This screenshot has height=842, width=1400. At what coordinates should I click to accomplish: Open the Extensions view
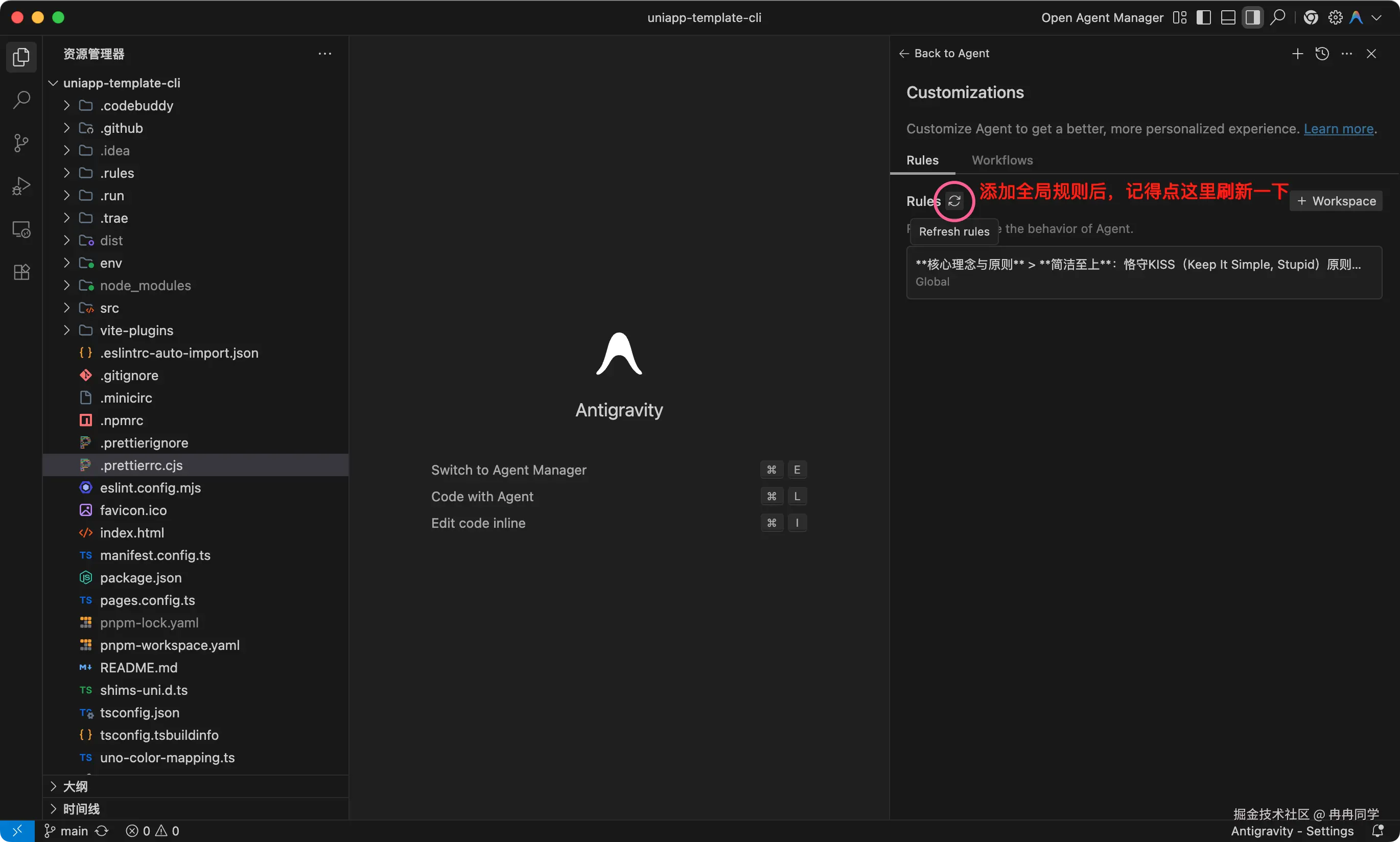21,272
